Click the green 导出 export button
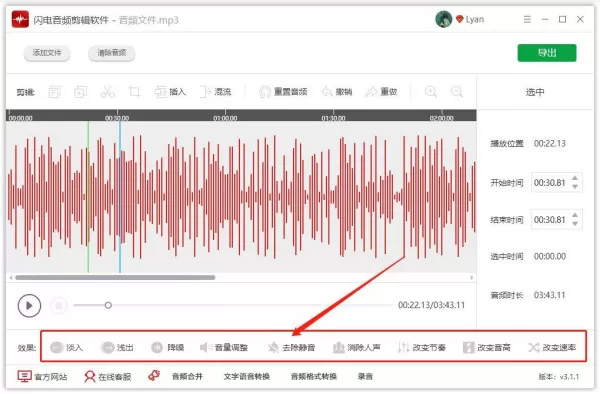600x394 pixels. pos(547,53)
